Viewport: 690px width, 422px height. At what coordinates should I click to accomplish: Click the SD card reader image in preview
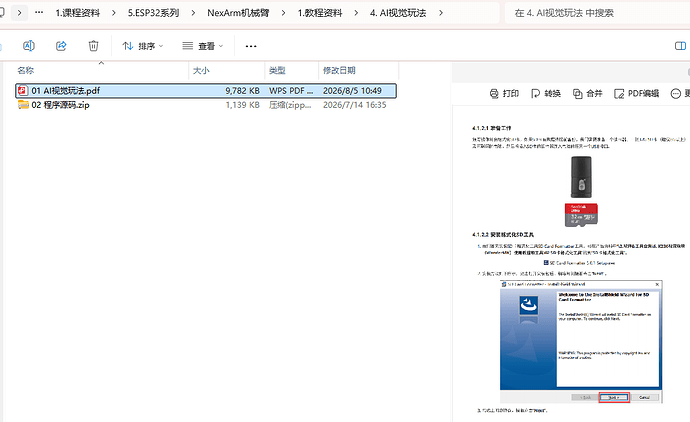(x=581, y=177)
